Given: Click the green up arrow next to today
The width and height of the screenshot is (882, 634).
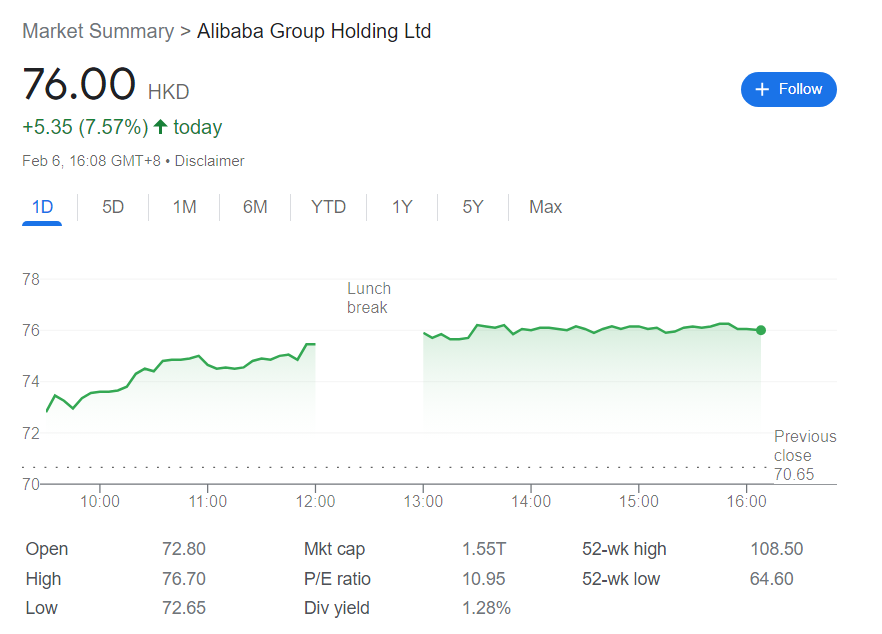Looking at the screenshot, I should (160, 127).
